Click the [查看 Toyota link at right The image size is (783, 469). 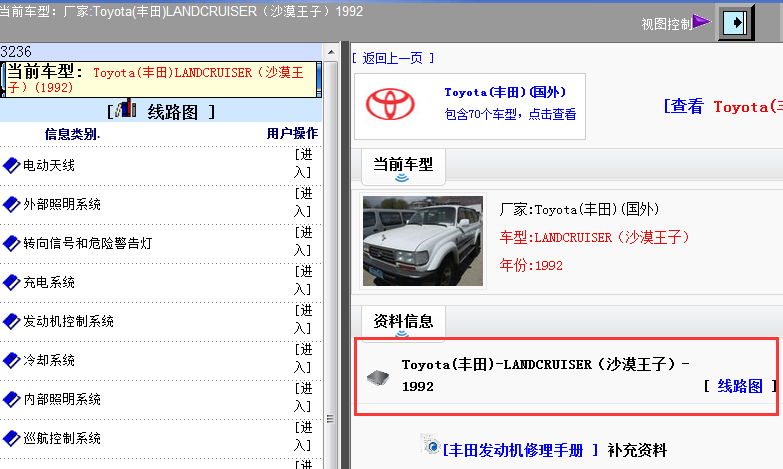click(x=723, y=106)
